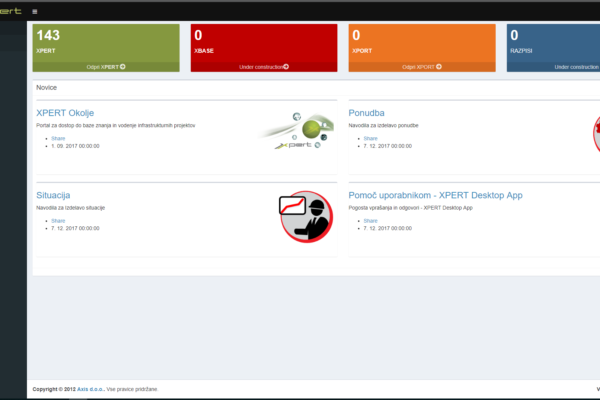600x400 pixels.
Task: Click the xpert logo in header
Action: pos(11,11)
